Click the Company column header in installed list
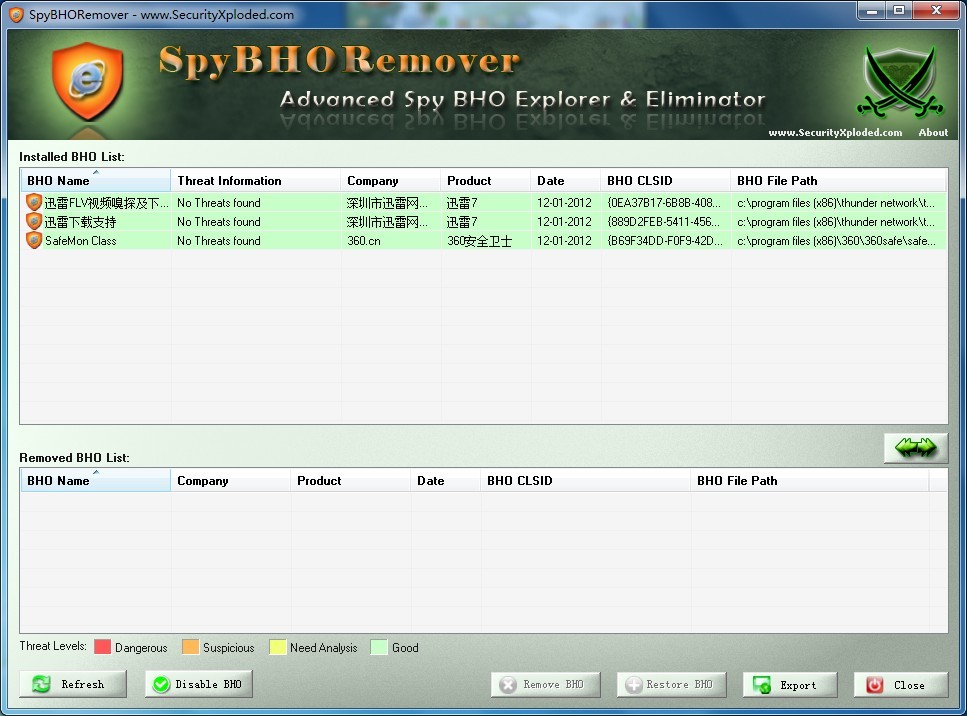This screenshot has height=716, width=967. 389,181
